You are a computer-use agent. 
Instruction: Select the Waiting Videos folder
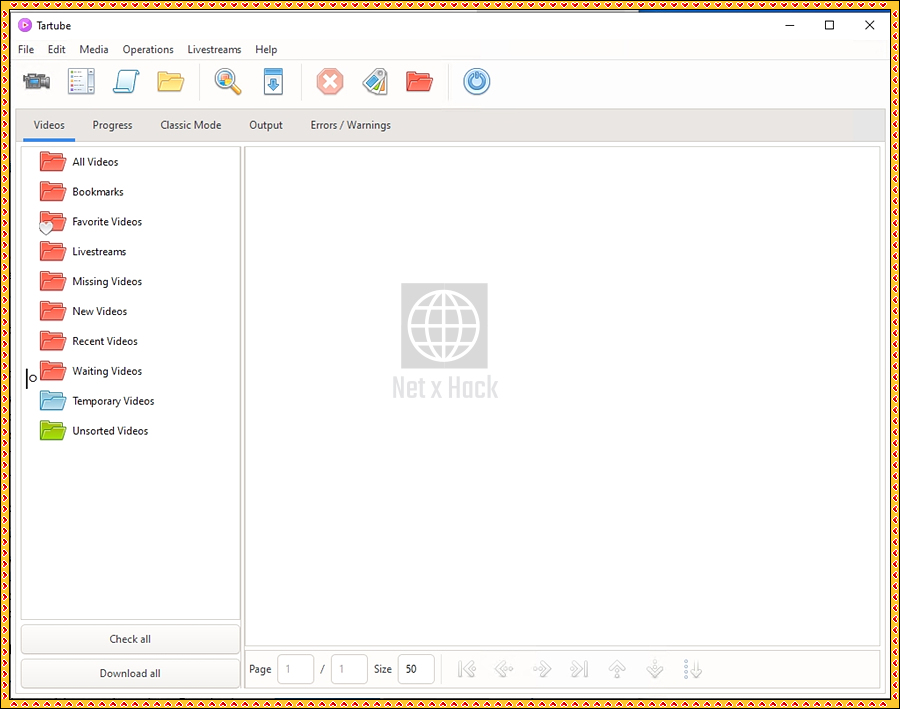pos(131,371)
